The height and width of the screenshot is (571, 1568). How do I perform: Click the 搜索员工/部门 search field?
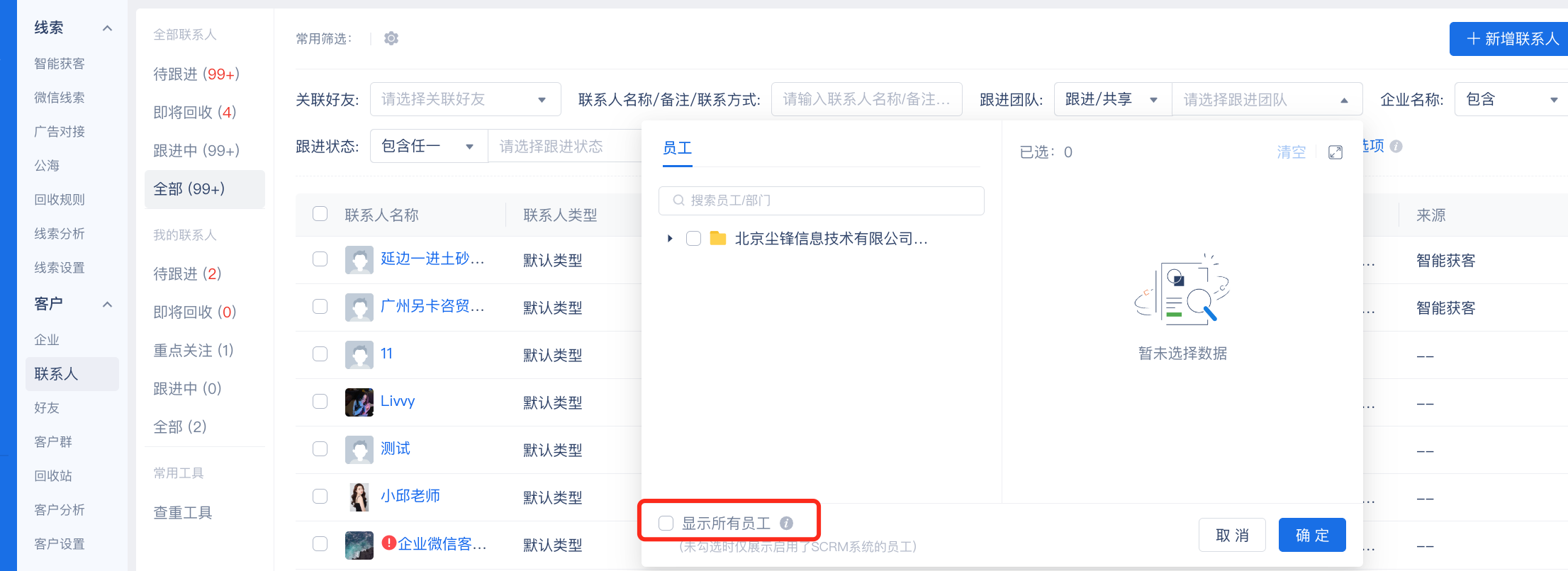click(x=822, y=200)
